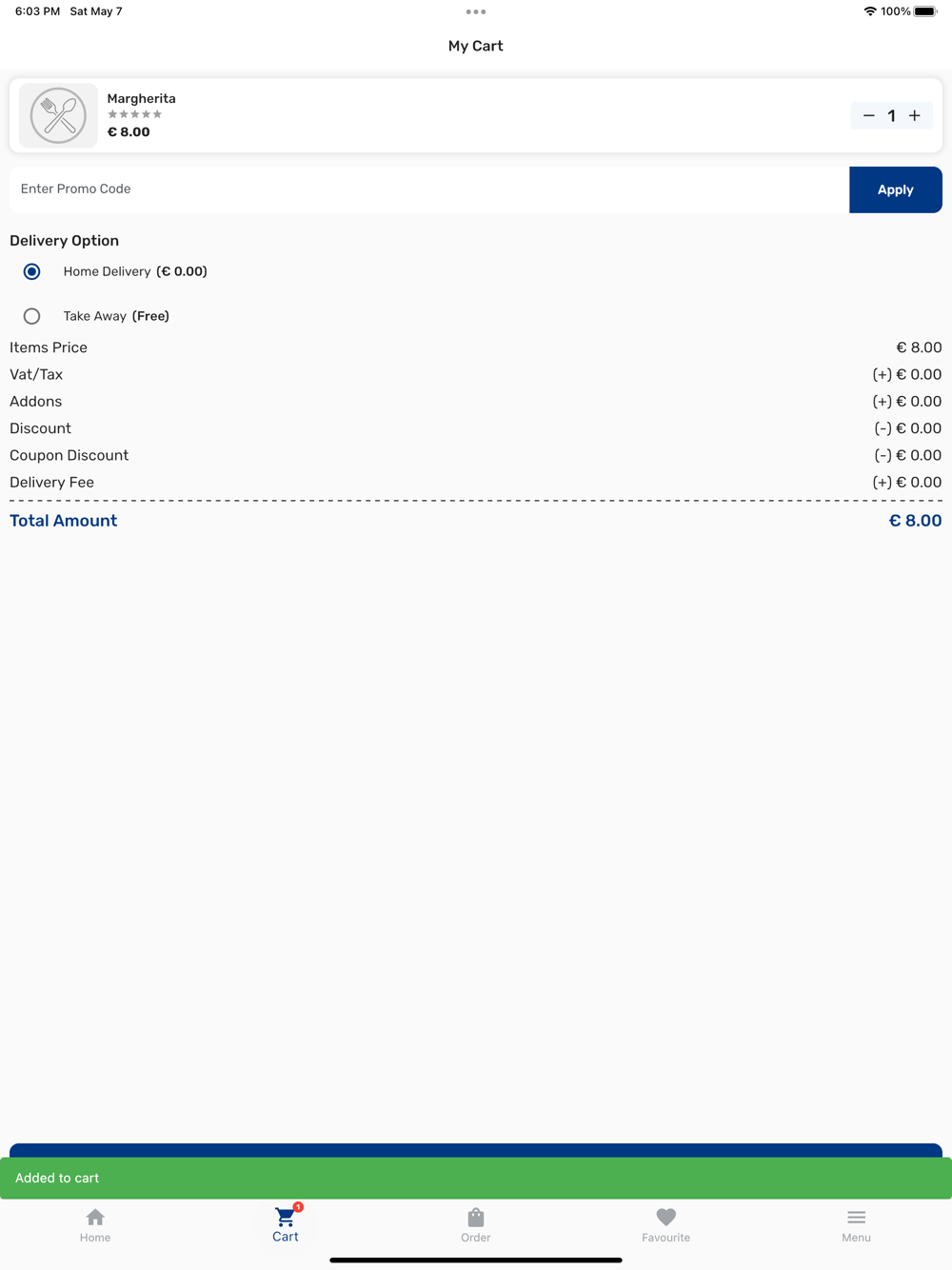
Task: Select Take Away radio option
Action: (31, 316)
